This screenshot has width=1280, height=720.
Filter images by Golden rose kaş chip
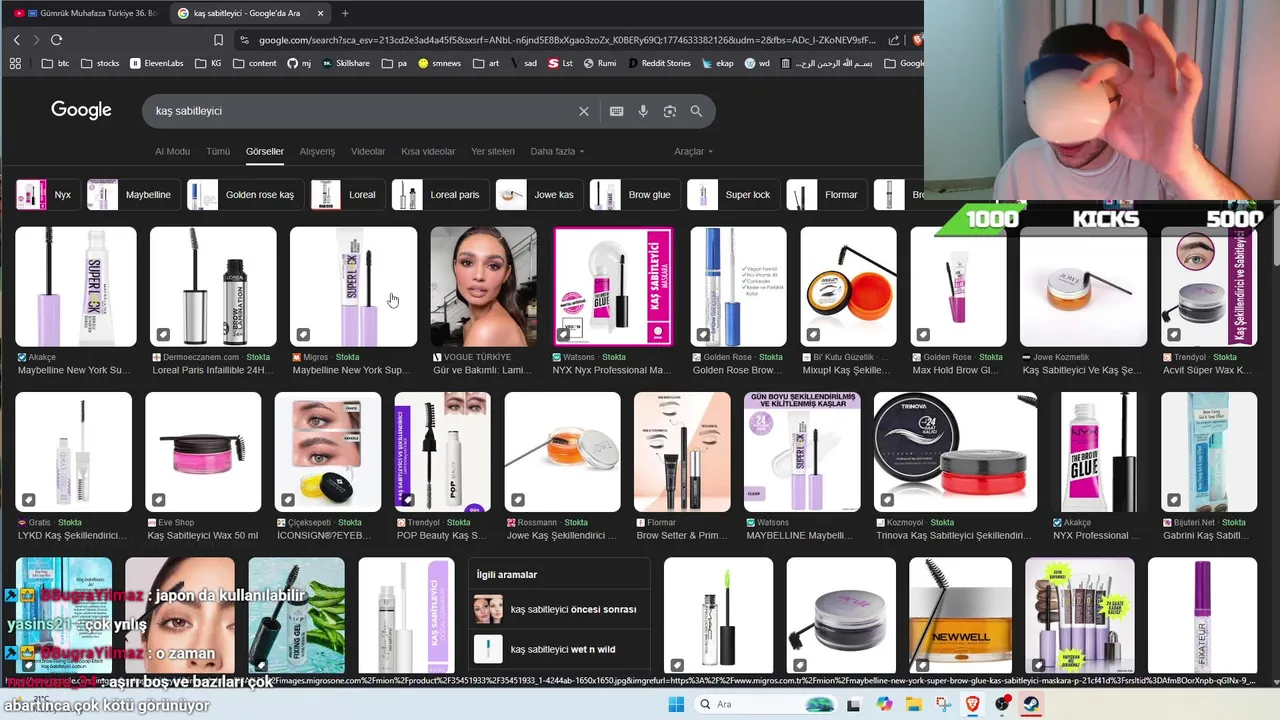[x=243, y=195]
